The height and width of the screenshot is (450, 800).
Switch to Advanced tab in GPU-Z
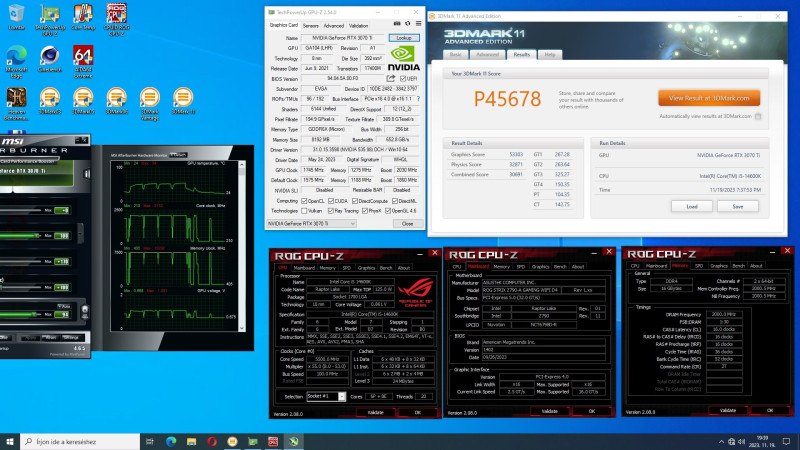[334, 26]
